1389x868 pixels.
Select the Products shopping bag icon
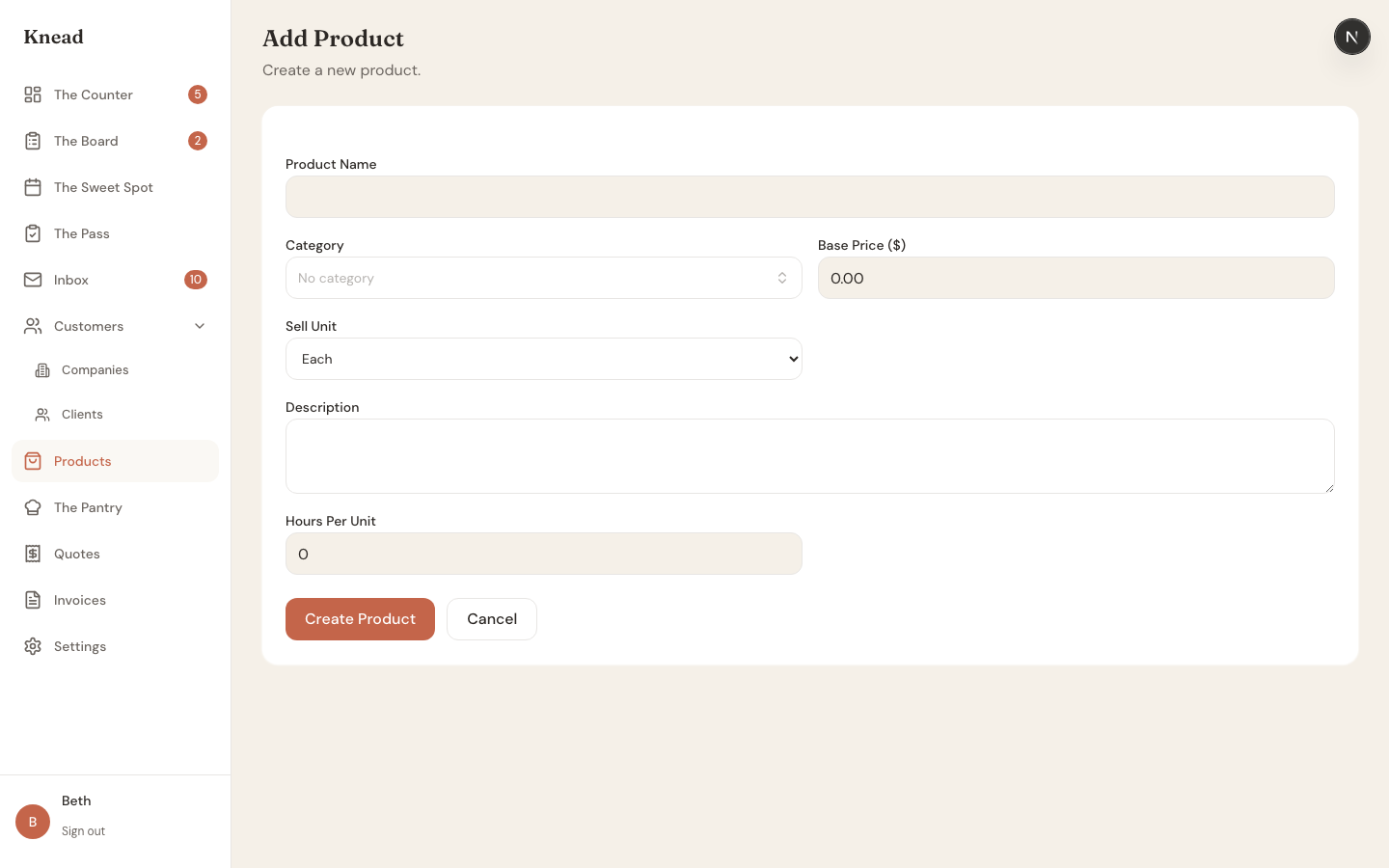pyautogui.click(x=33, y=461)
